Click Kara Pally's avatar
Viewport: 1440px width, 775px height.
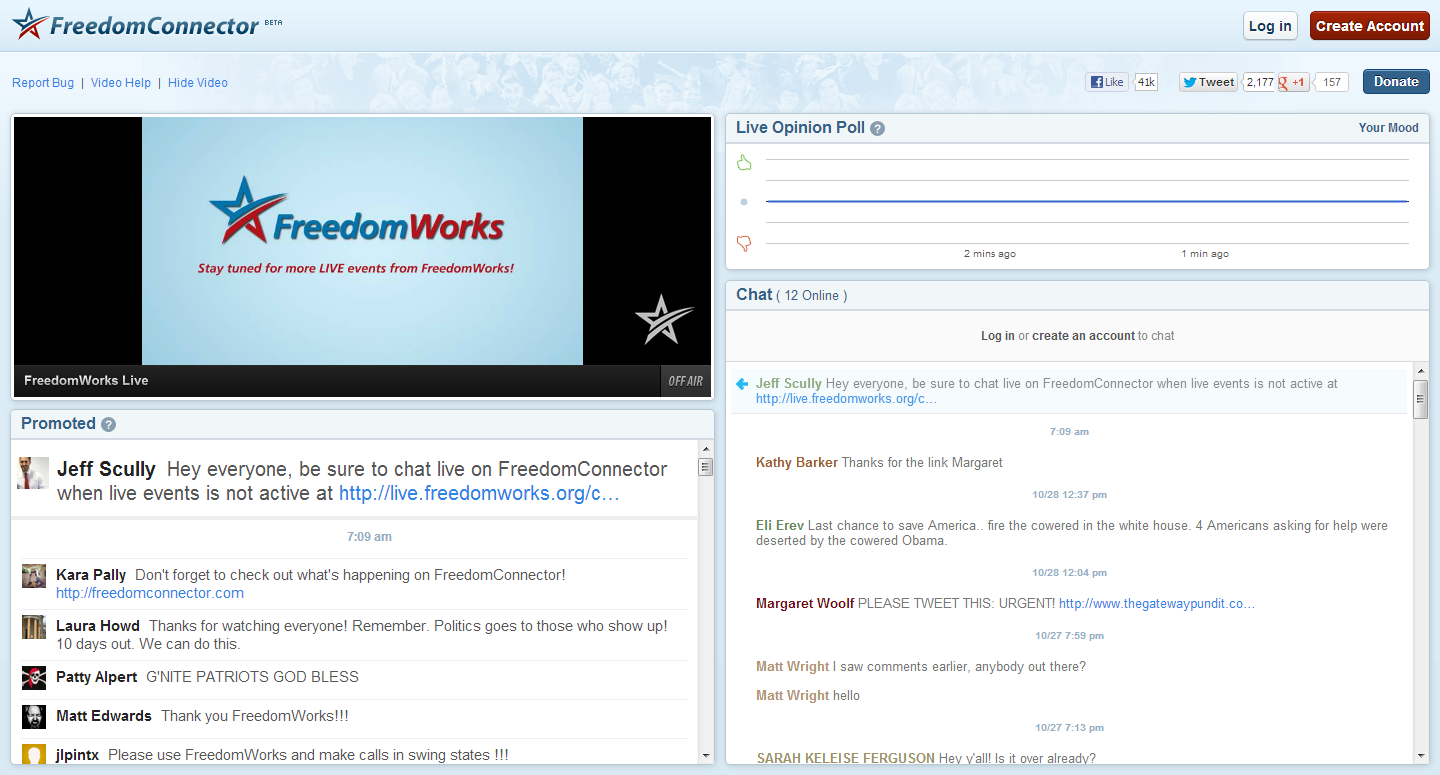34,576
